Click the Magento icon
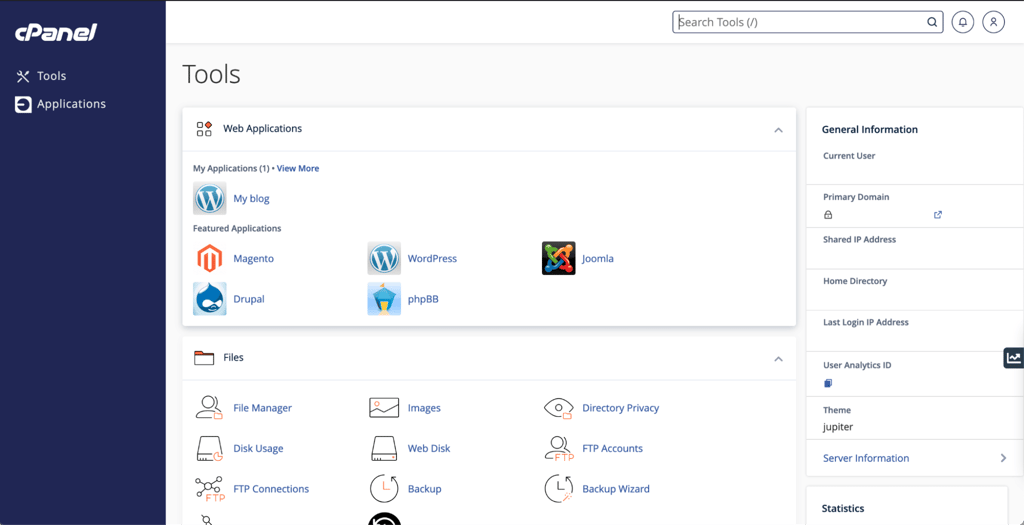1024x525 pixels. (x=210, y=259)
